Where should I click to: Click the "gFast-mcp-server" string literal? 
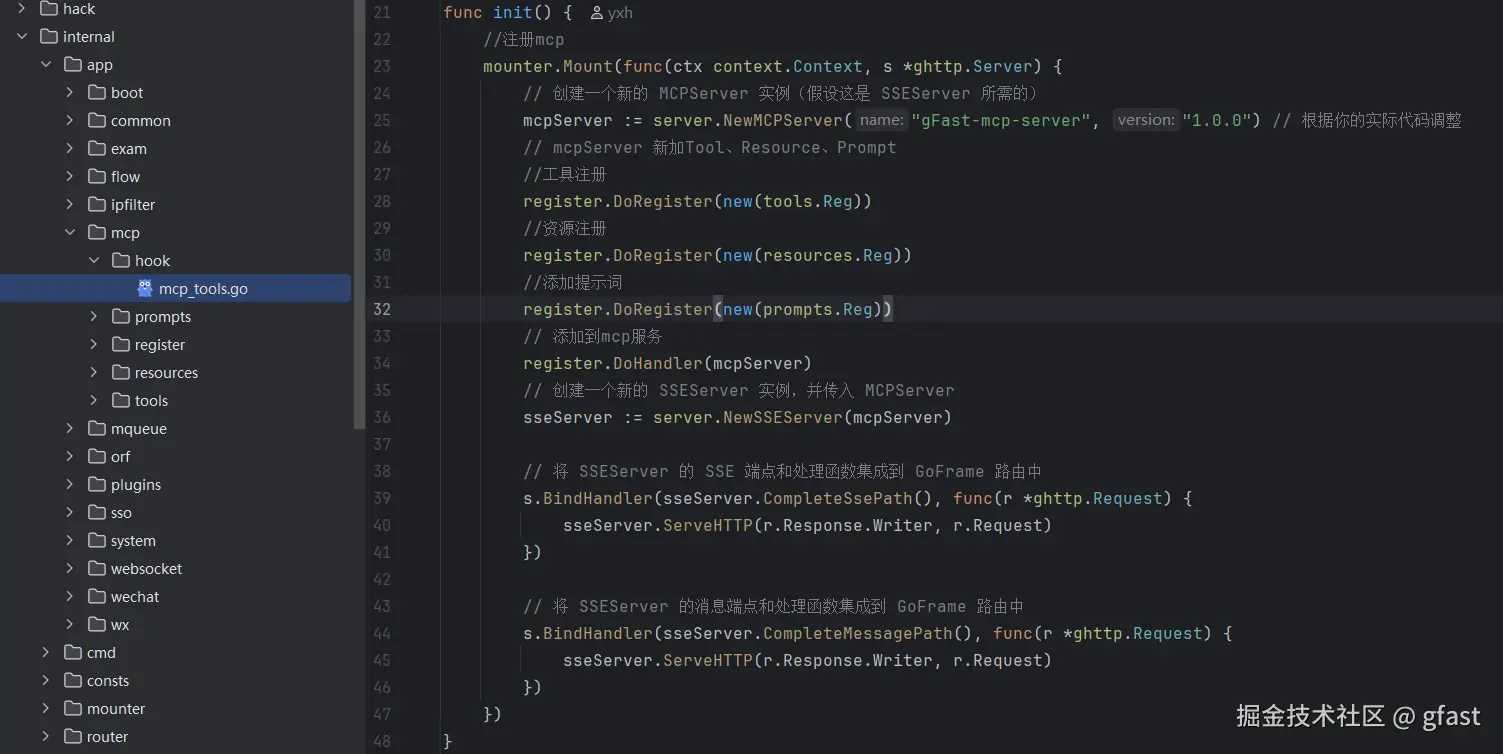point(1001,120)
